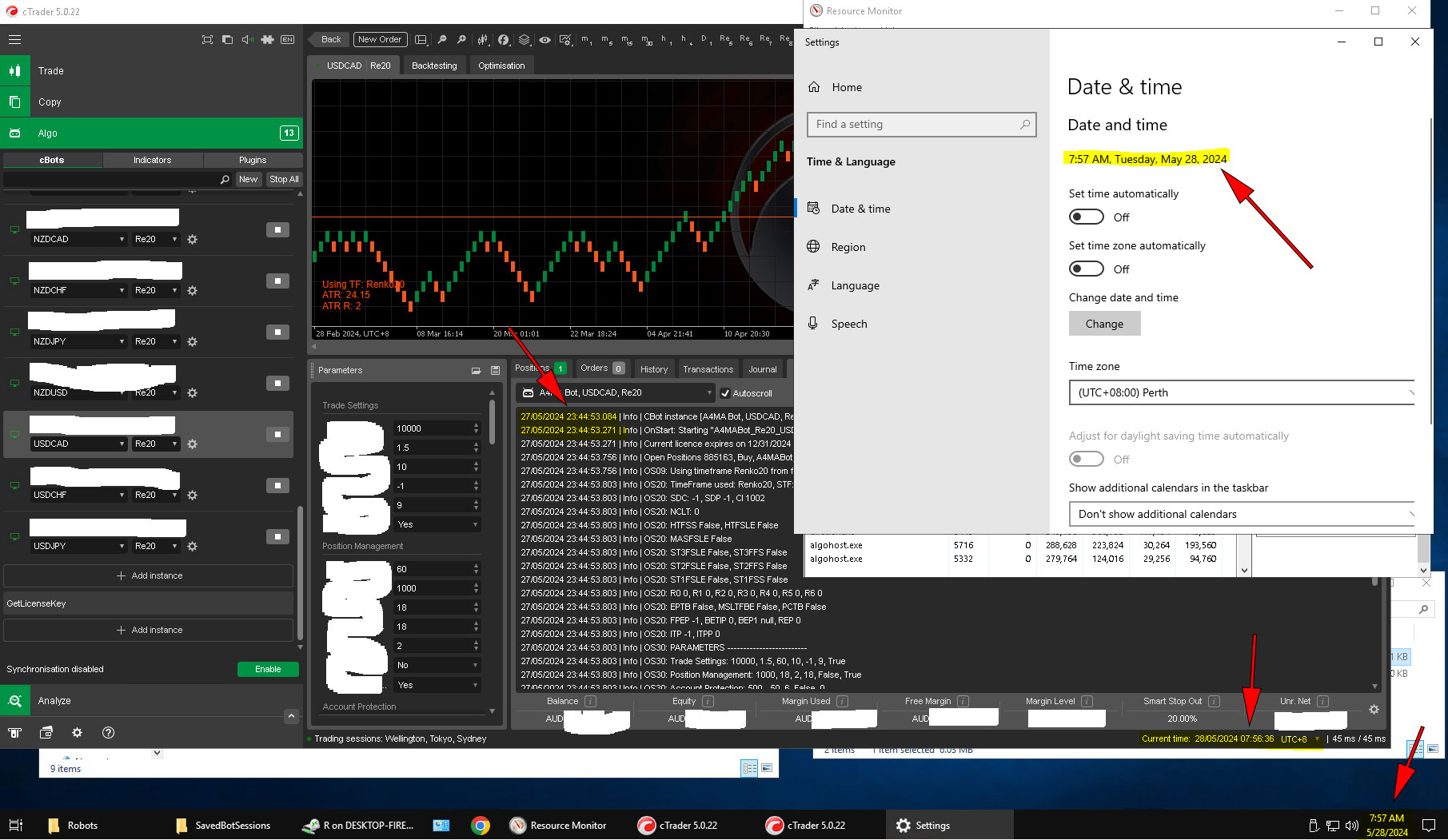Click the settings gear at bottom-left of cTrader

pyautogui.click(x=77, y=732)
